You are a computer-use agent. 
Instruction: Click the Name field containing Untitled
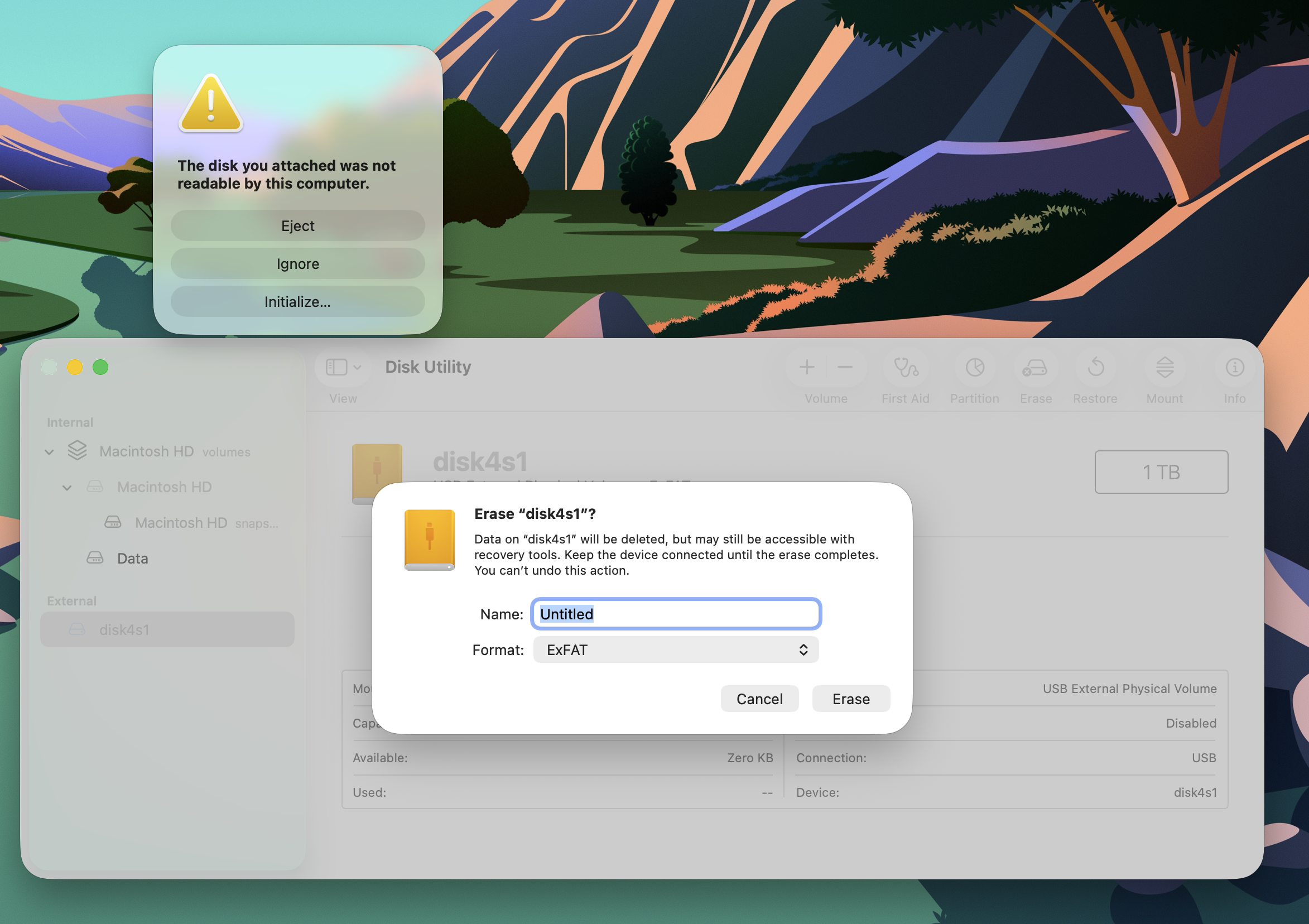(x=676, y=614)
